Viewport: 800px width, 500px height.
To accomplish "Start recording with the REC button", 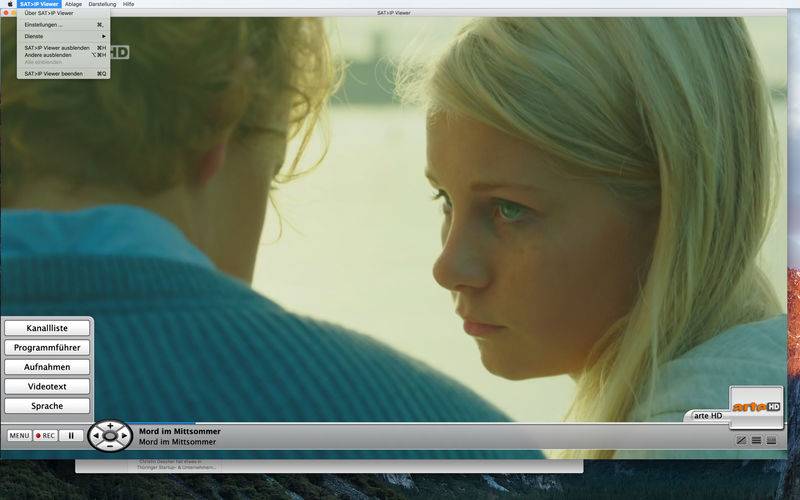I will pos(45,435).
